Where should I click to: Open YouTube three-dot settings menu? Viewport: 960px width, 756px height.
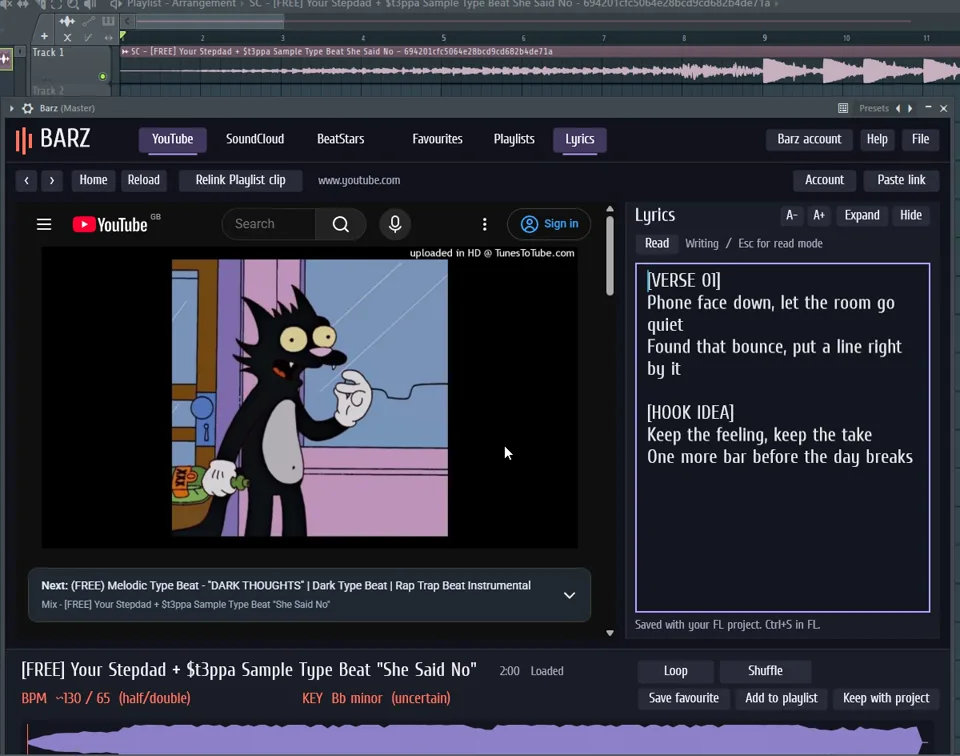484,225
